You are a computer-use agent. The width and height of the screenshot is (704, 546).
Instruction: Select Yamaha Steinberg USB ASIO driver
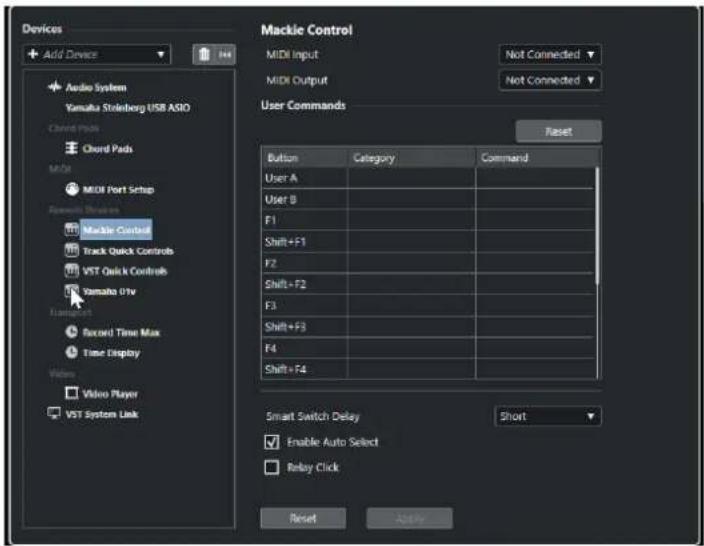[x=128, y=108]
